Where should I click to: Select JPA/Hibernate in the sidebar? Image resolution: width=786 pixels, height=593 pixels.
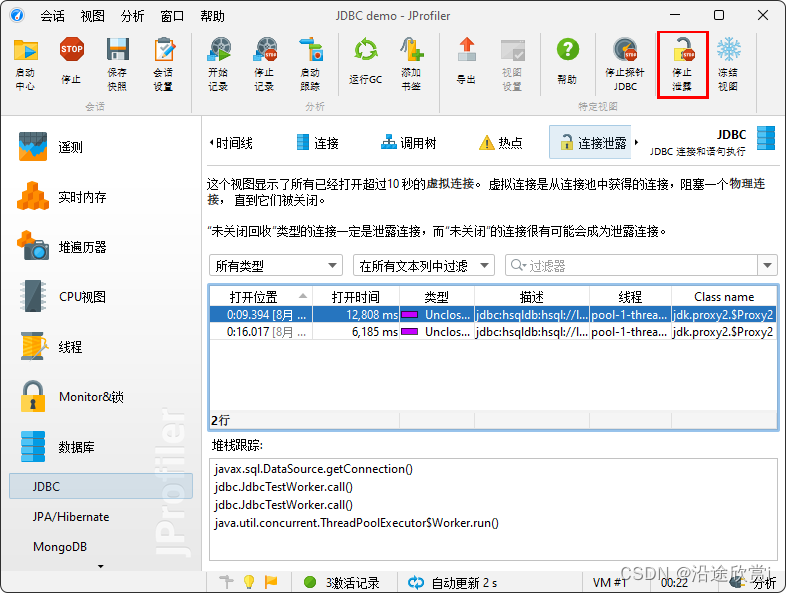click(71, 516)
